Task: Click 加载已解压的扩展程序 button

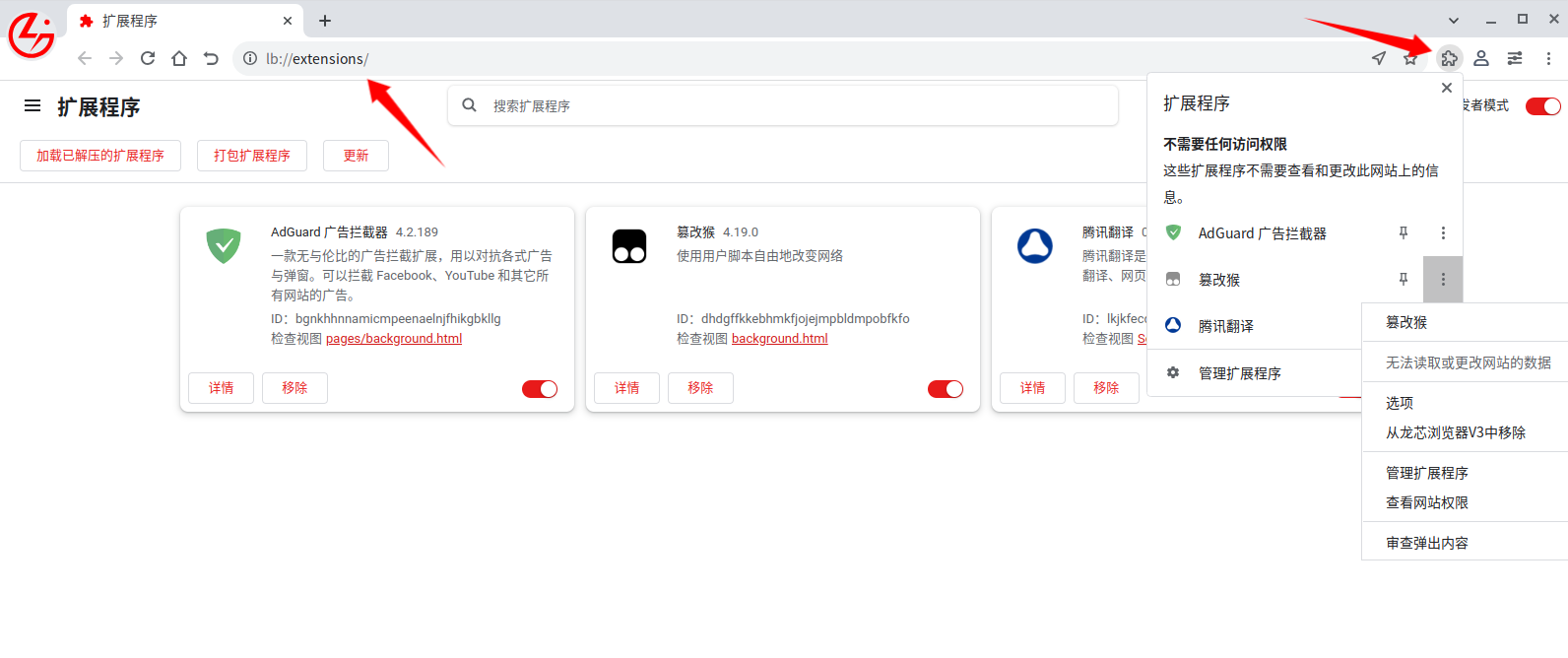Action: 100,156
